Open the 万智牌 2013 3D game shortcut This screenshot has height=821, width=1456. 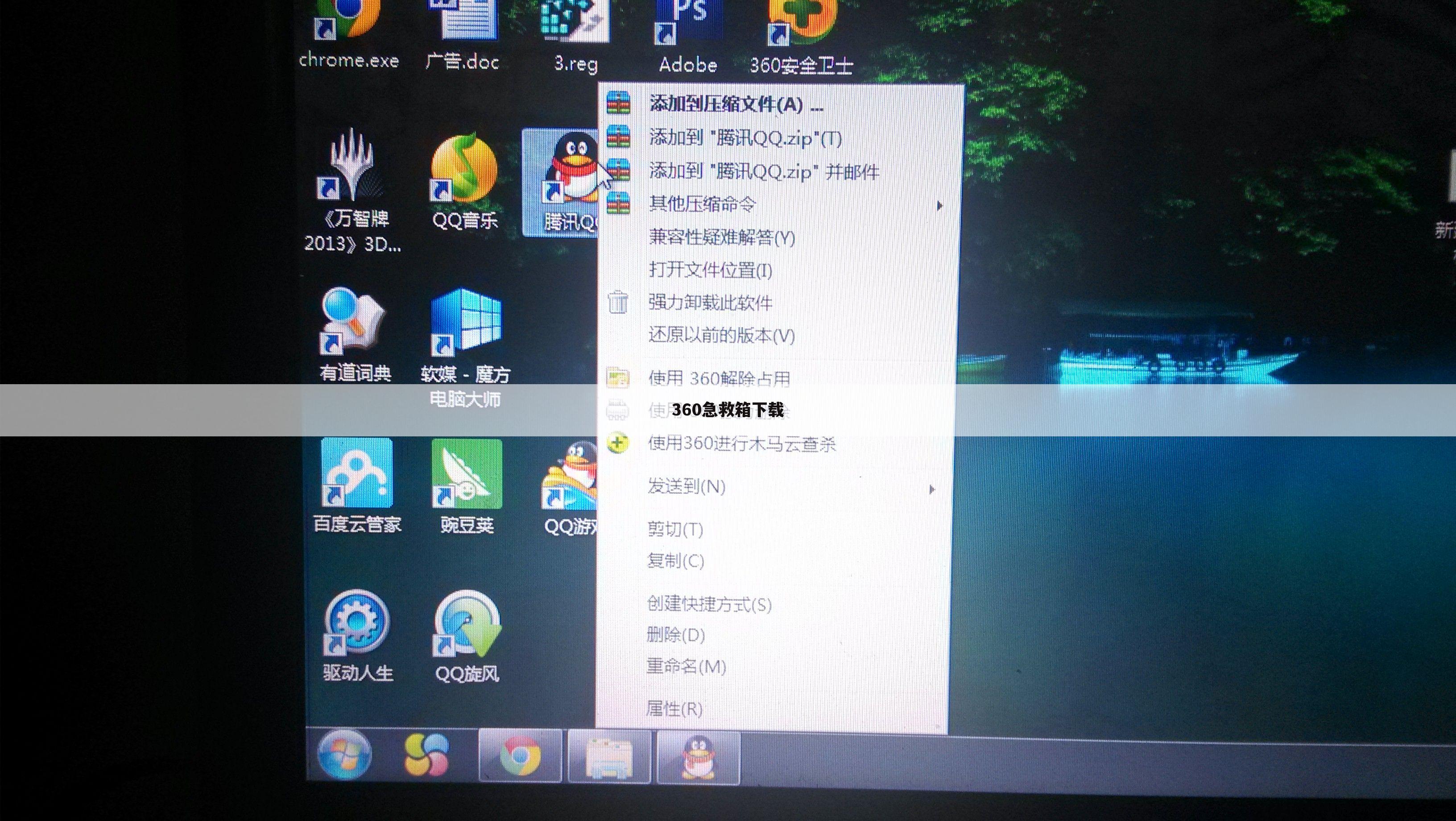353,191
